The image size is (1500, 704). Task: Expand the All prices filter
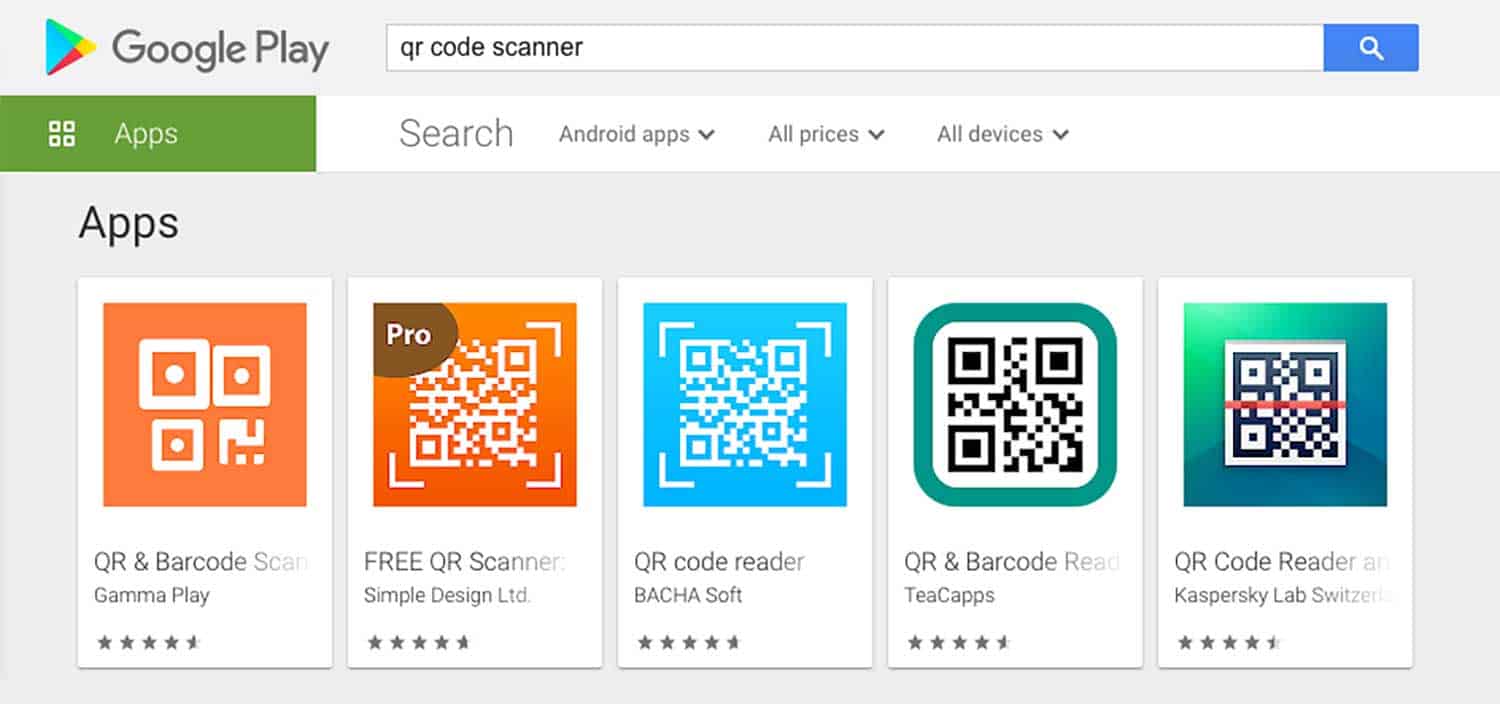823,133
